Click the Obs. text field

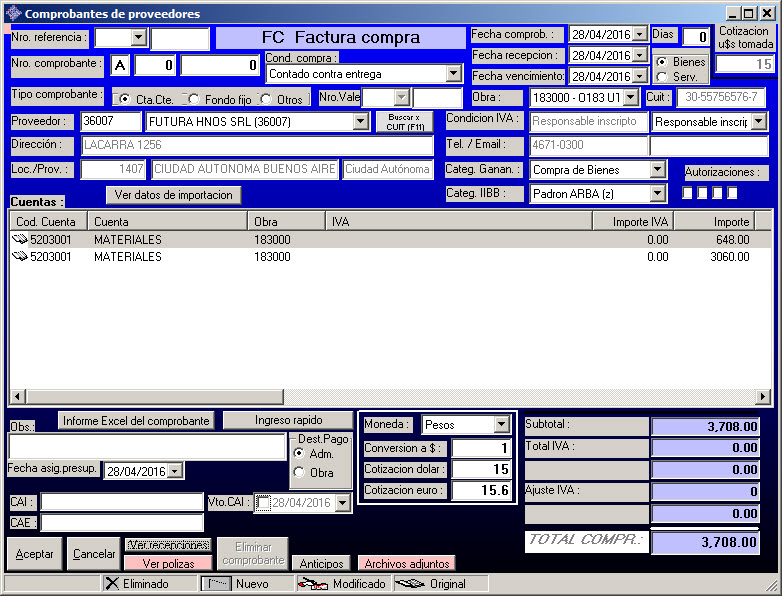[x=146, y=447]
